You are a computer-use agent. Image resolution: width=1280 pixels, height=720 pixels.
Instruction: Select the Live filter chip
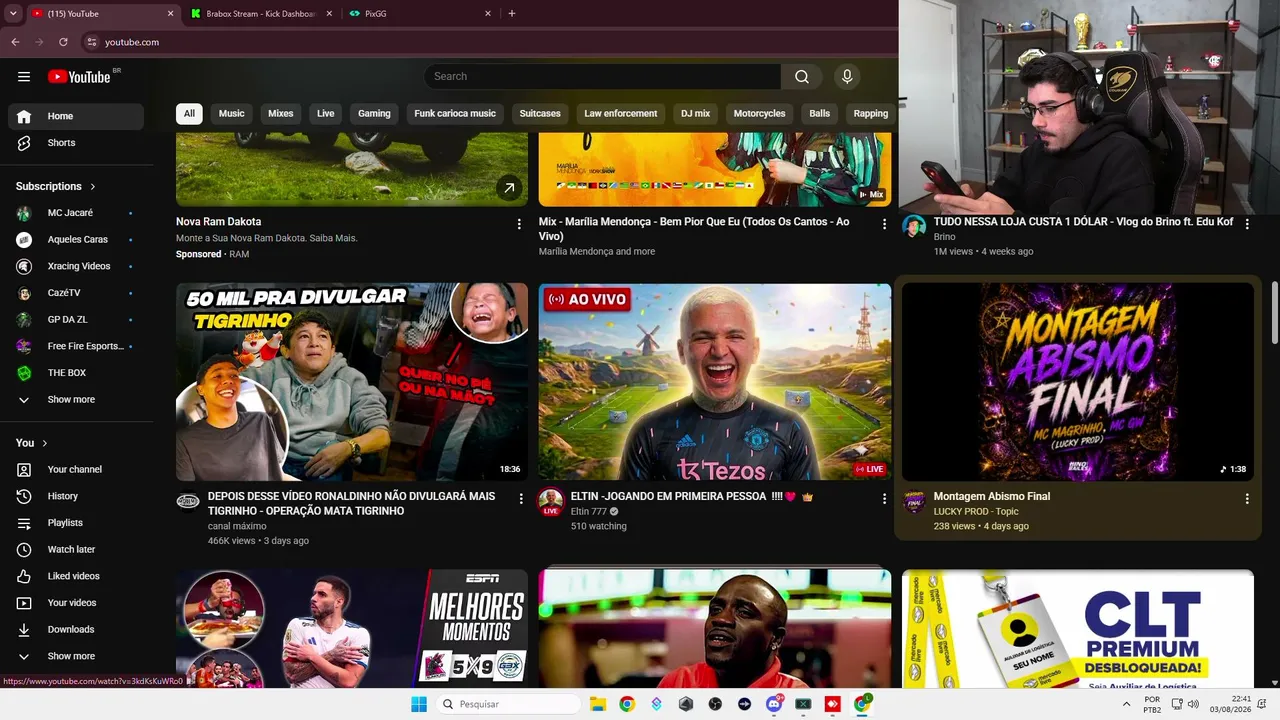point(326,114)
